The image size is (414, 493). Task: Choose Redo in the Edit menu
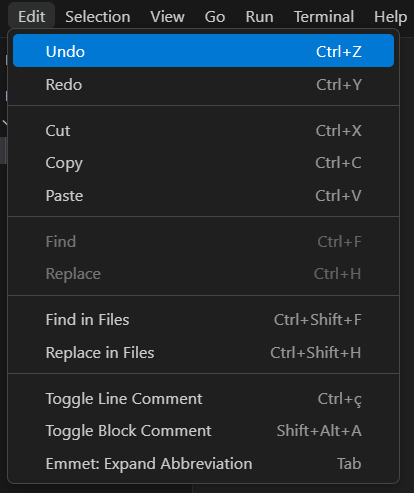point(203,85)
